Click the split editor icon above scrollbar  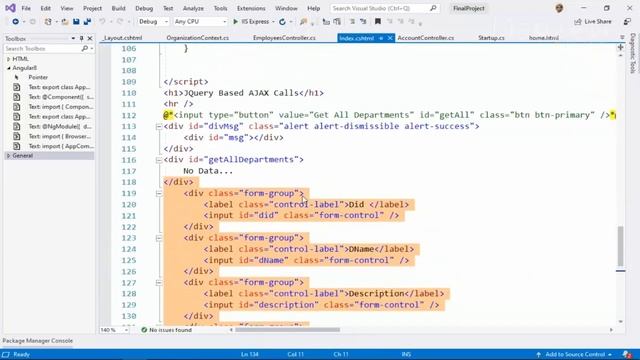coord(620,47)
